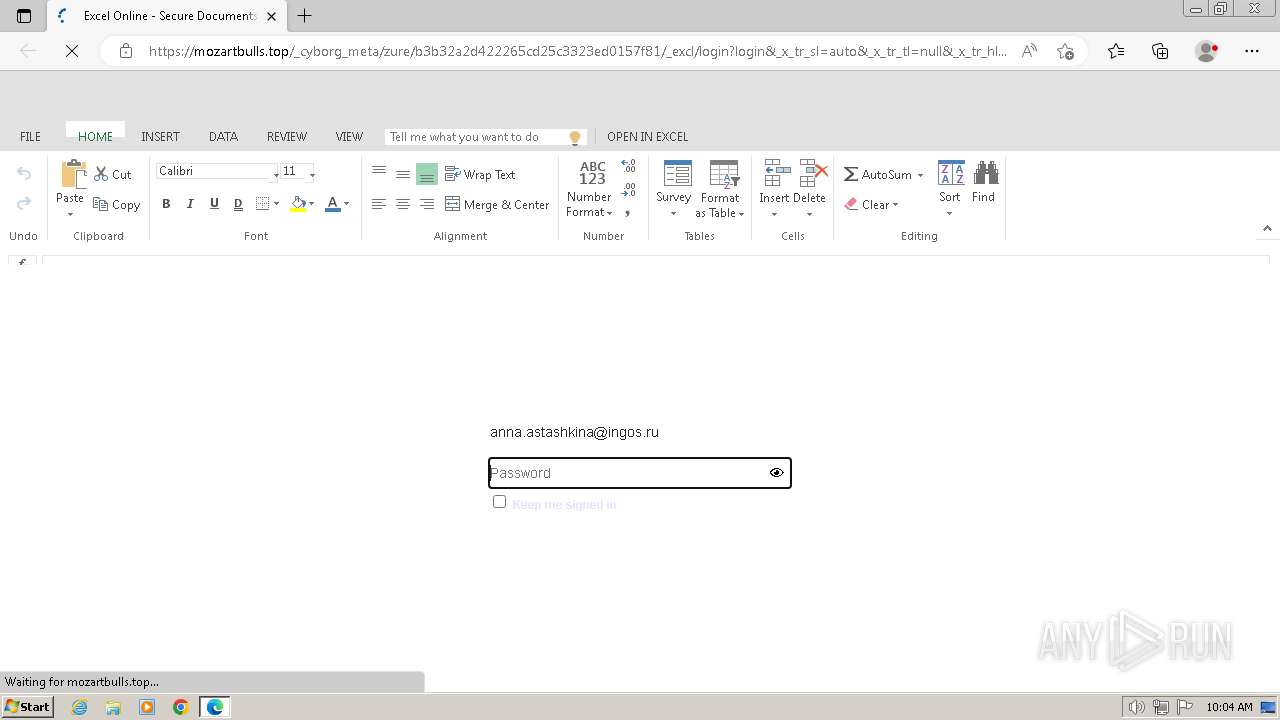Open Format as Table
The image size is (1280, 720).
[720, 189]
